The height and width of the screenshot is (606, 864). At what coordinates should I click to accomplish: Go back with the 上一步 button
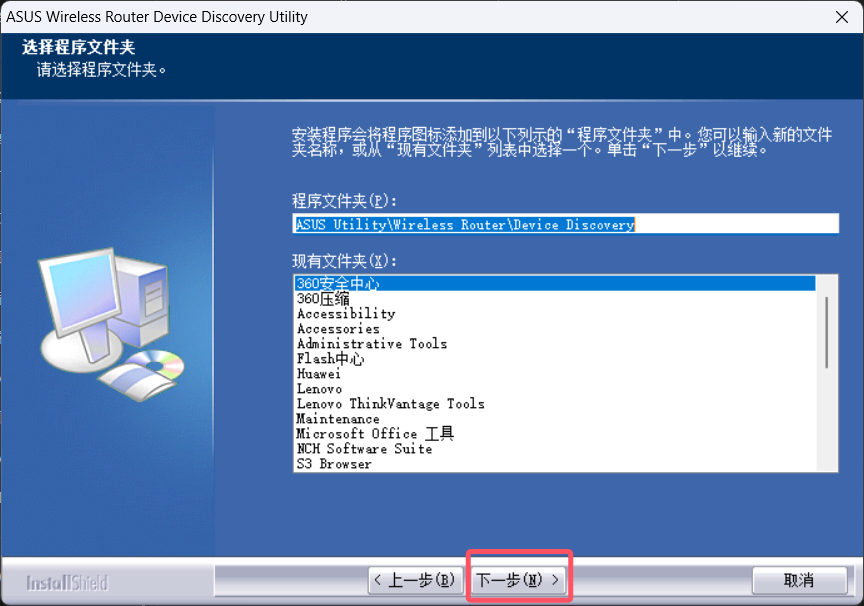pos(414,580)
